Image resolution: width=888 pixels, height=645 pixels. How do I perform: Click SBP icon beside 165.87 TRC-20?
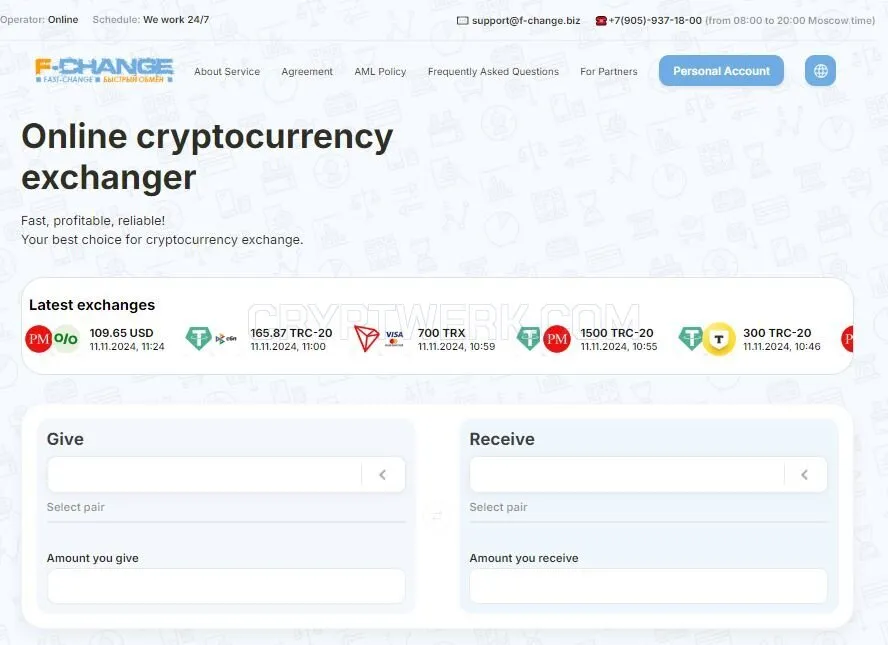(225, 339)
